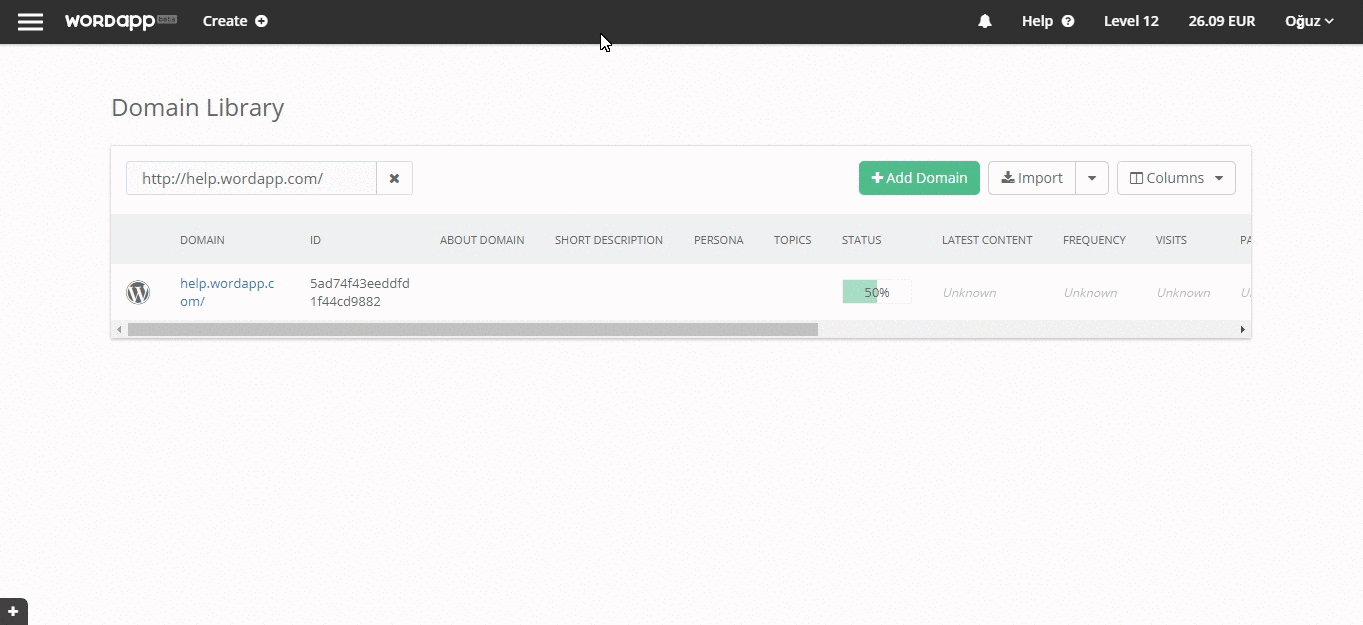
Task: Select the domain ID 5ad74f43eeddfd1f44cd9882
Action: [360, 292]
